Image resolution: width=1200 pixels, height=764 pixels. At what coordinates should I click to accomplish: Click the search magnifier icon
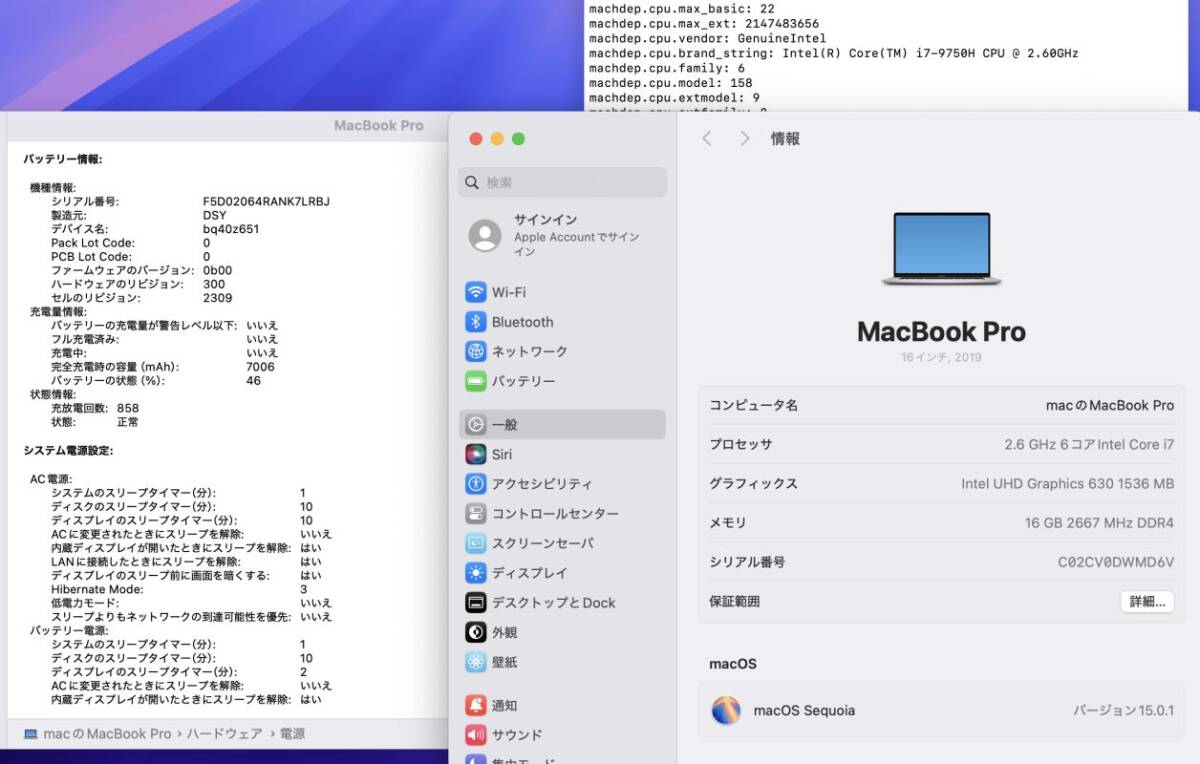pyautogui.click(x=473, y=183)
